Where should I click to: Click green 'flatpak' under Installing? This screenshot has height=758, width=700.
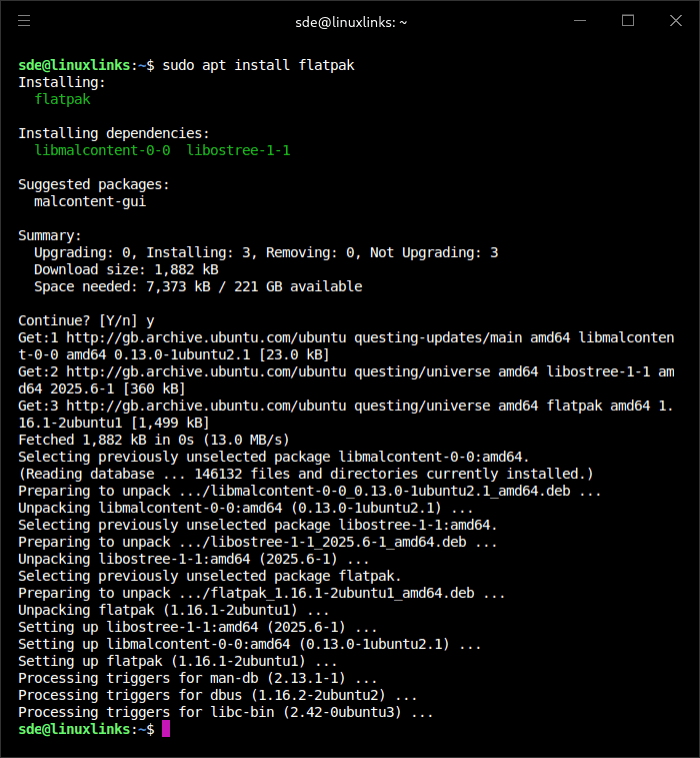(62, 99)
